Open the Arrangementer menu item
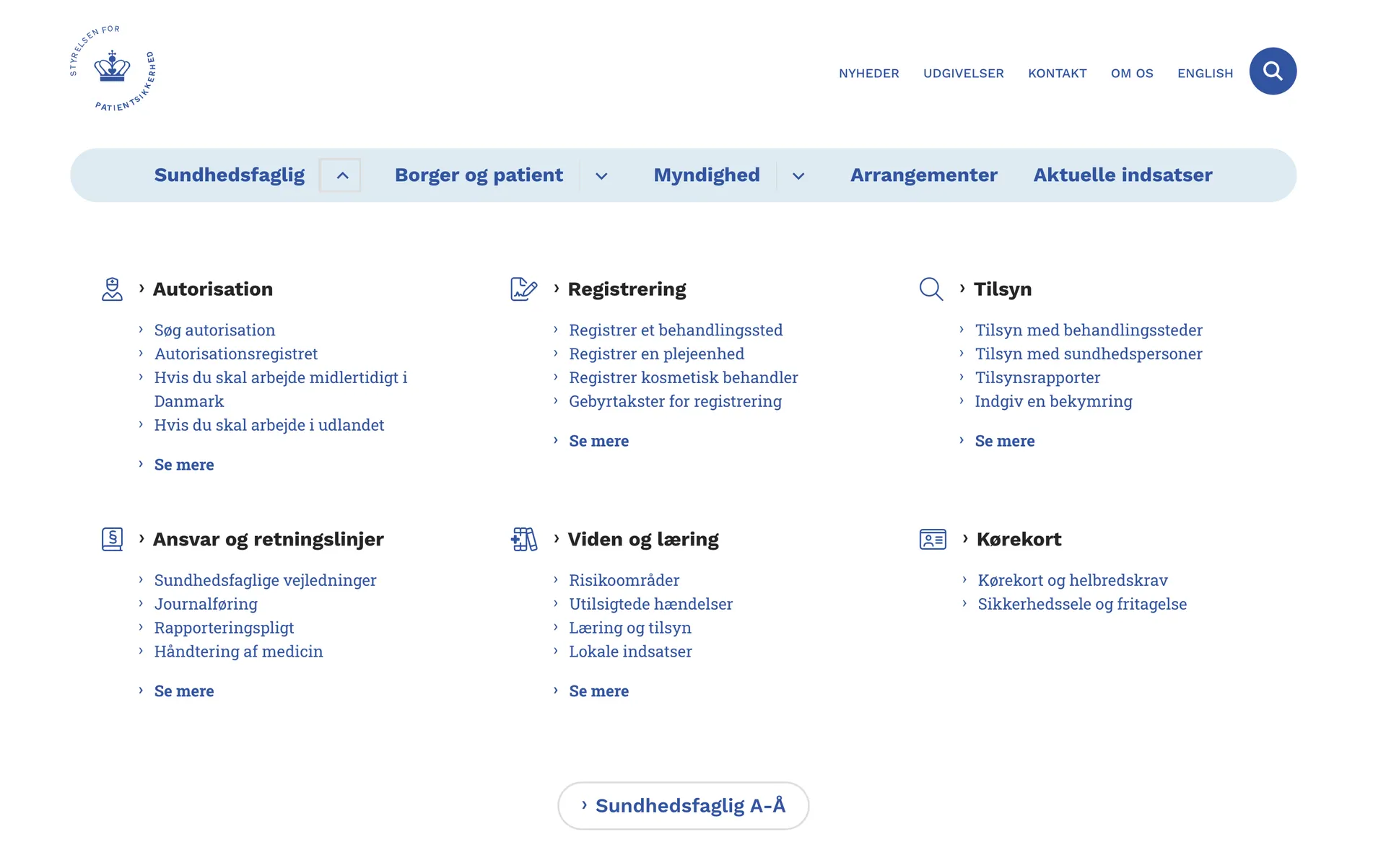 pyautogui.click(x=923, y=175)
